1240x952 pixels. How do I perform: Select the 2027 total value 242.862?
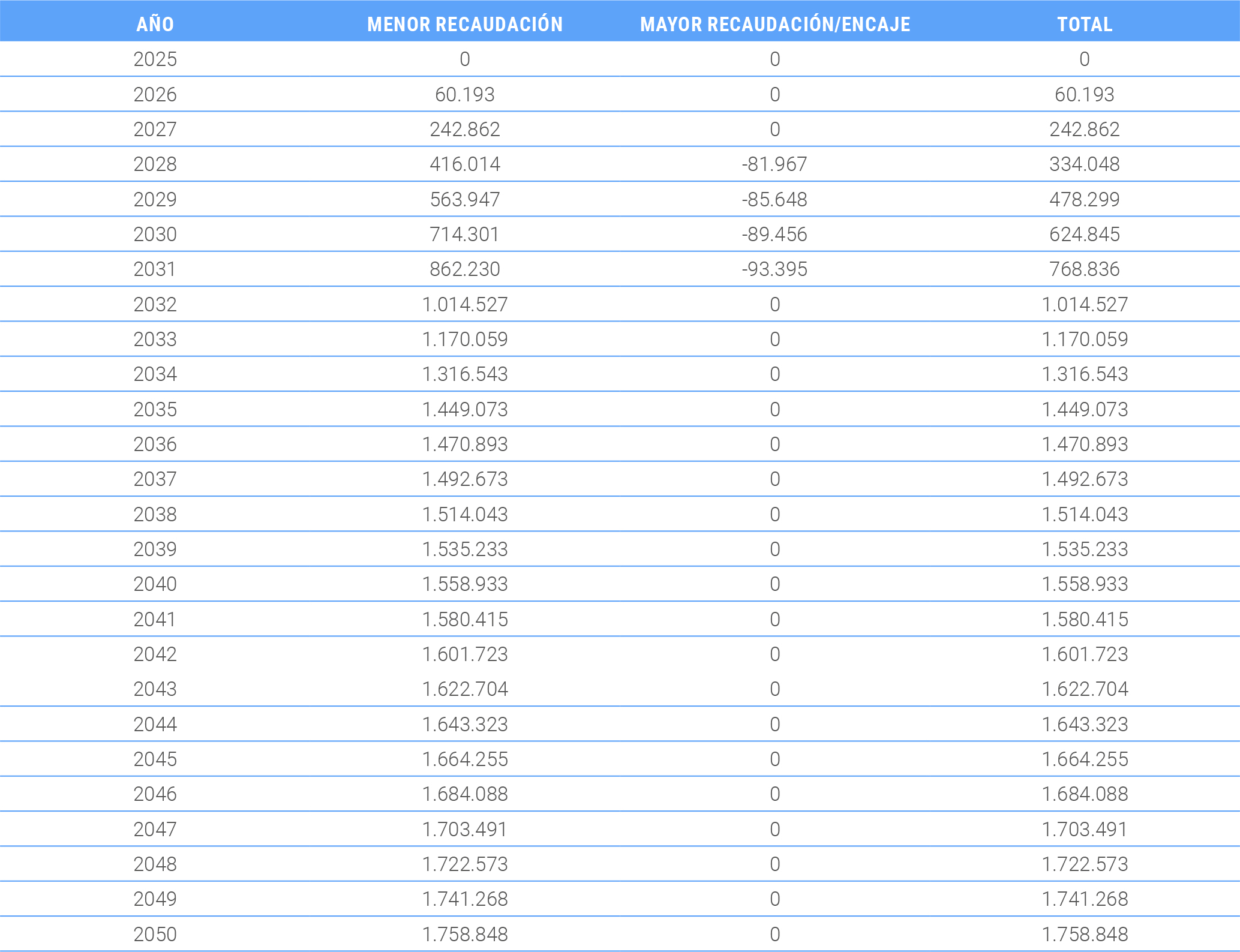[1085, 129]
